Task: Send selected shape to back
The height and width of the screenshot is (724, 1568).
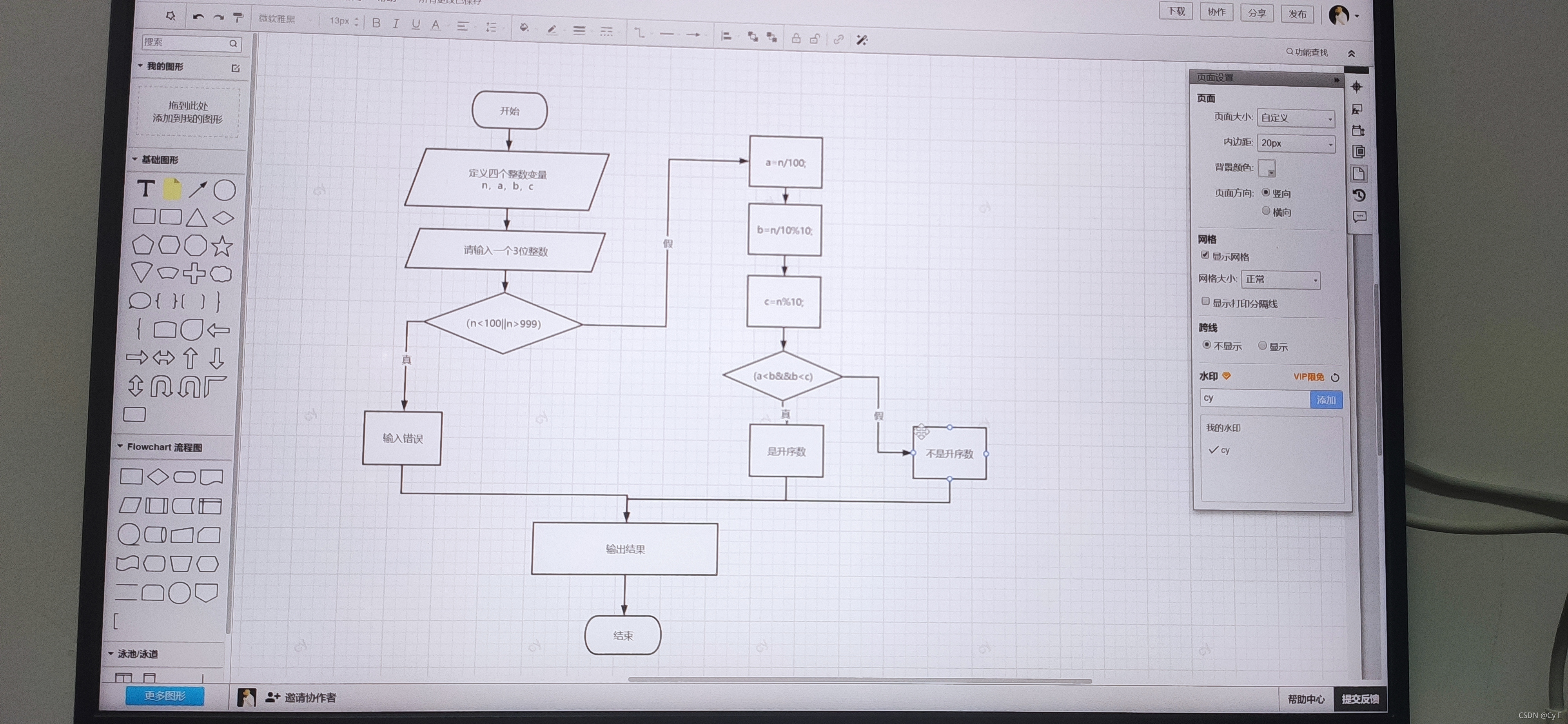Action: 772,38
